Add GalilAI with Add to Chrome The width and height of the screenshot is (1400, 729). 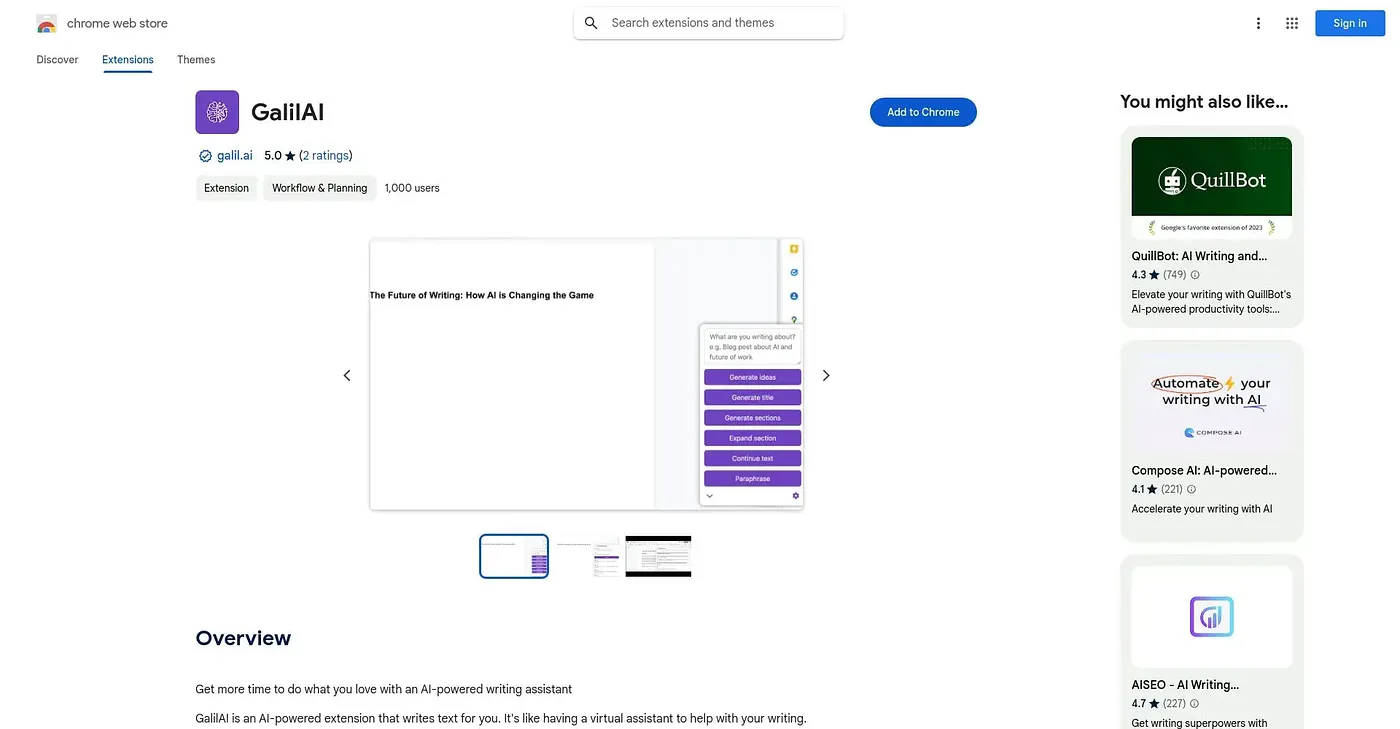(x=923, y=112)
